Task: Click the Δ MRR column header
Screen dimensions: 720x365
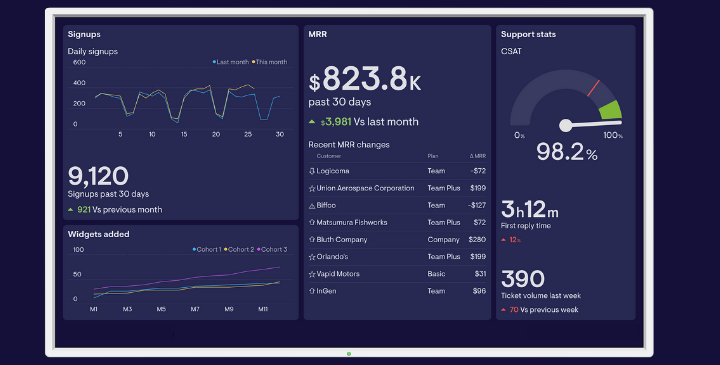Action: pyautogui.click(x=478, y=156)
